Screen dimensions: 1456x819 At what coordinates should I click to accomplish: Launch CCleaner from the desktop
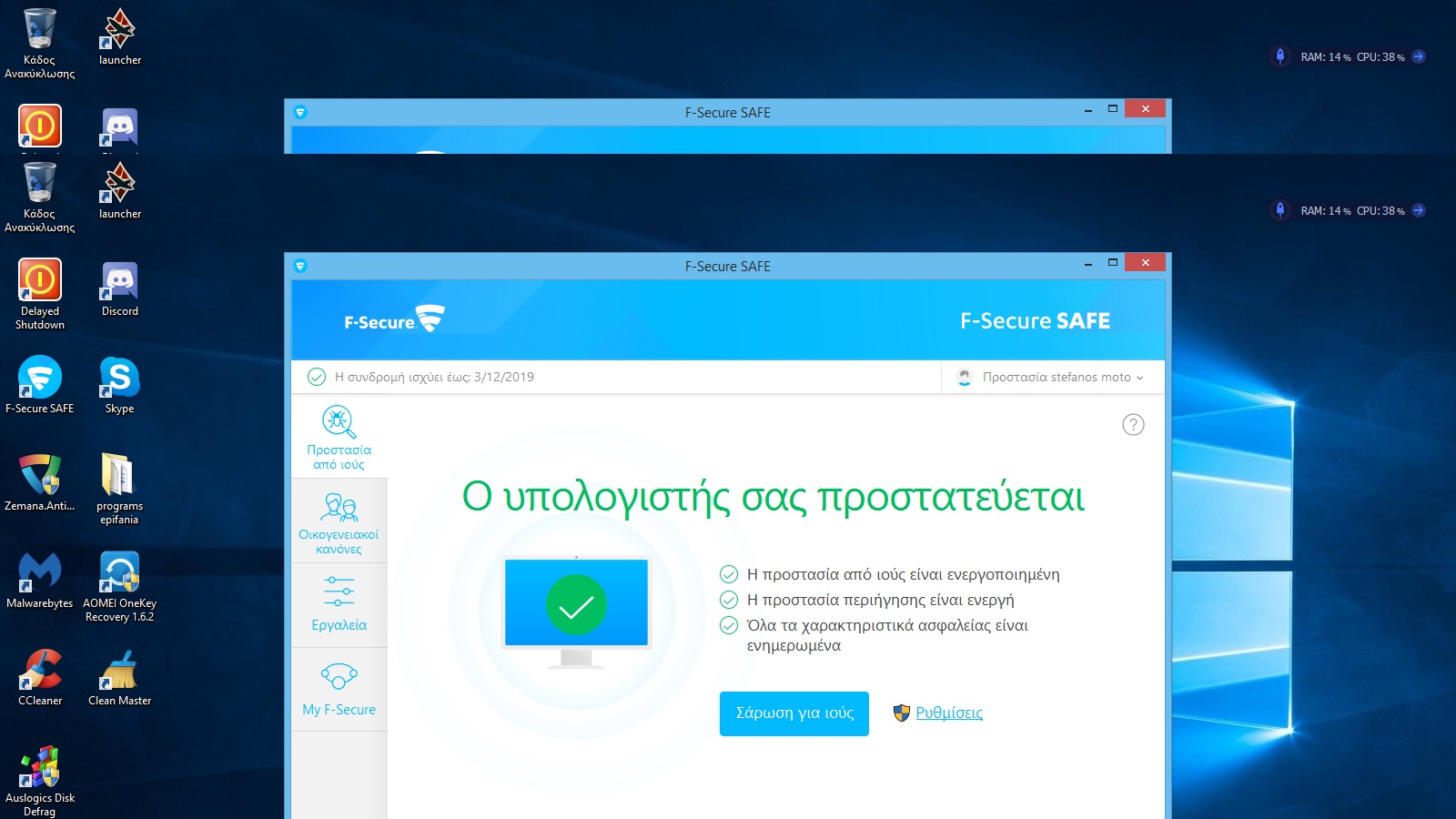coord(40,677)
